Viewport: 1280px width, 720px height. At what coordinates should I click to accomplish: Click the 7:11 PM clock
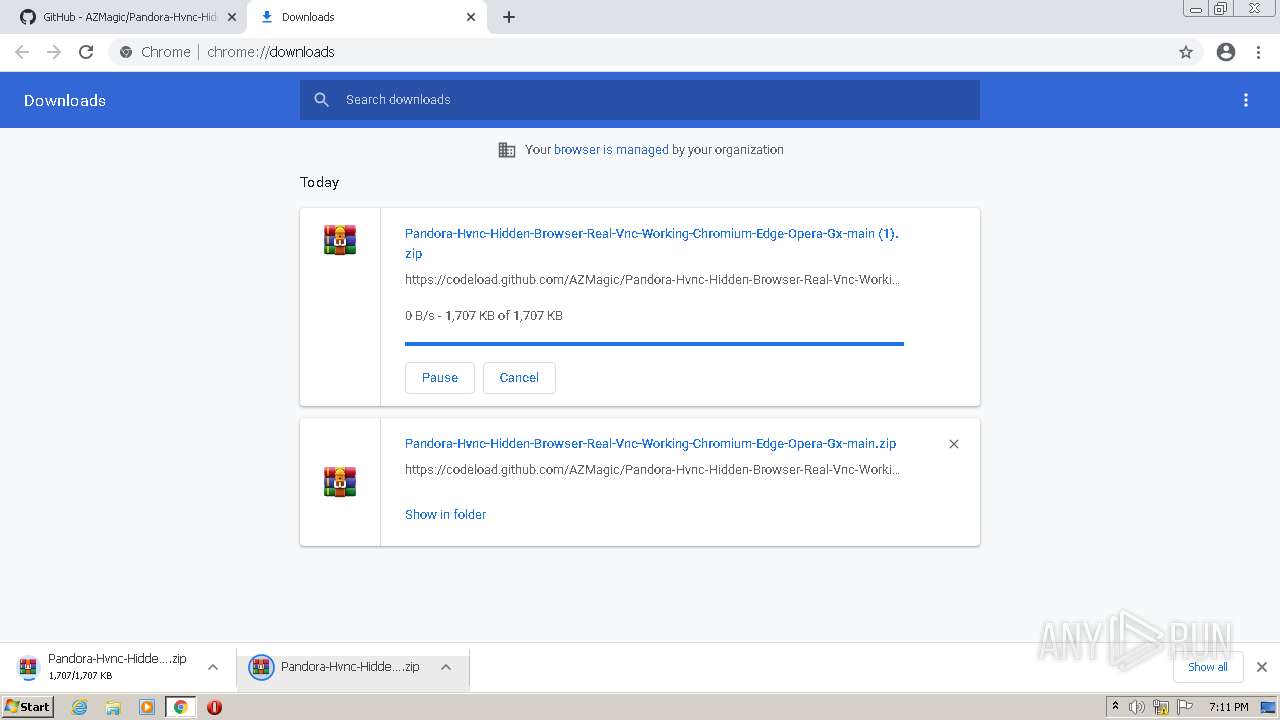[x=1228, y=707]
